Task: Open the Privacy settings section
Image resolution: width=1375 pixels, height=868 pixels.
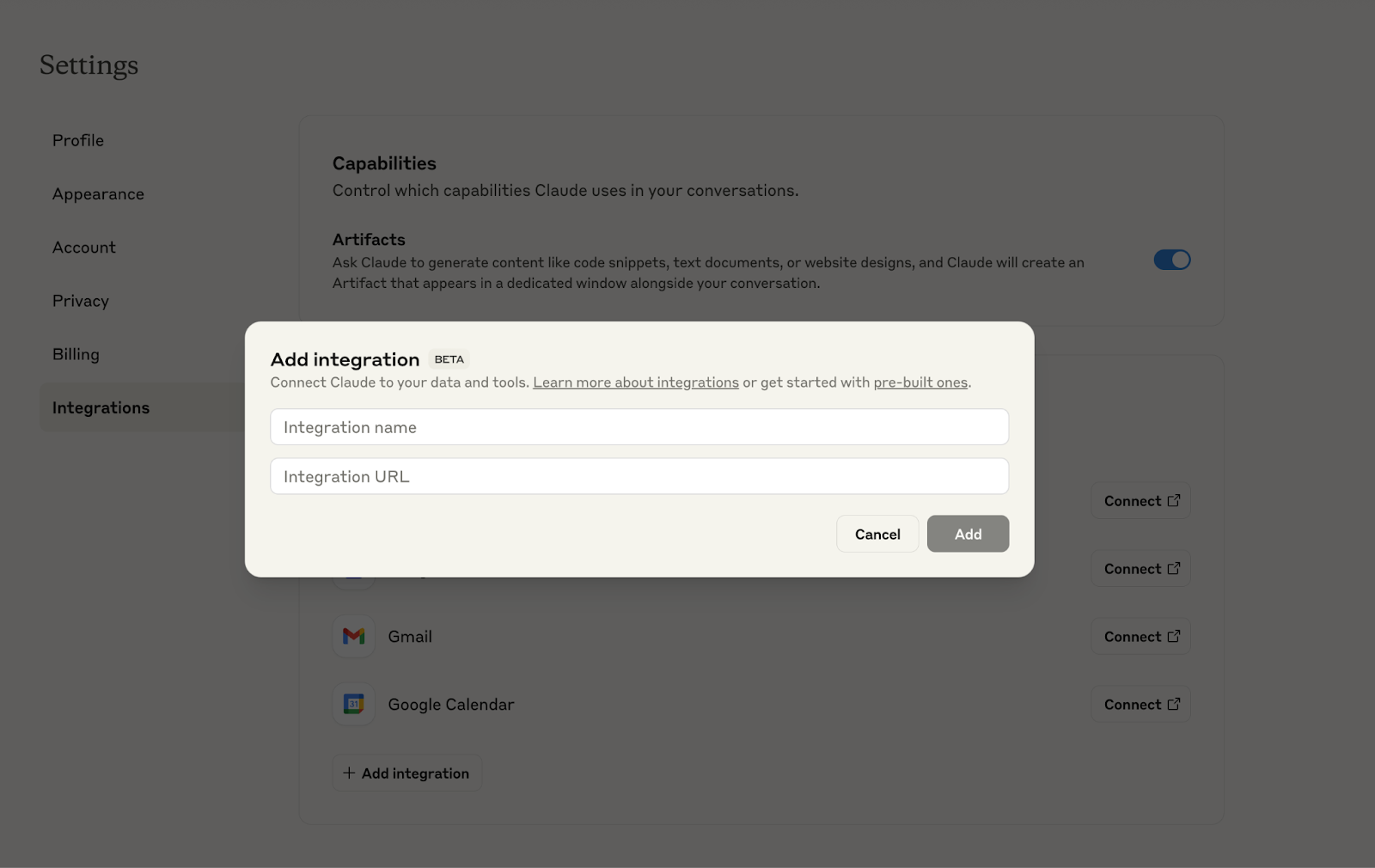Action: (x=81, y=301)
